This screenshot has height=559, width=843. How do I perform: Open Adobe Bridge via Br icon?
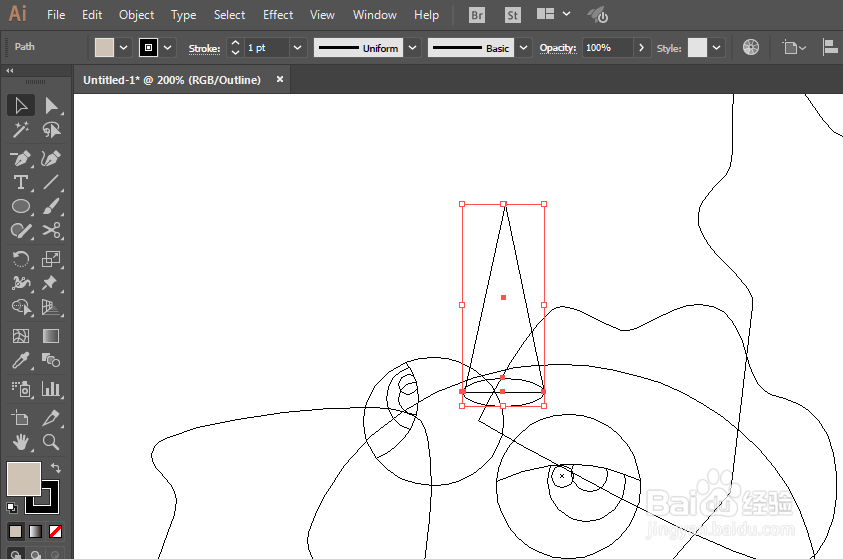click(x=477, y=15)
